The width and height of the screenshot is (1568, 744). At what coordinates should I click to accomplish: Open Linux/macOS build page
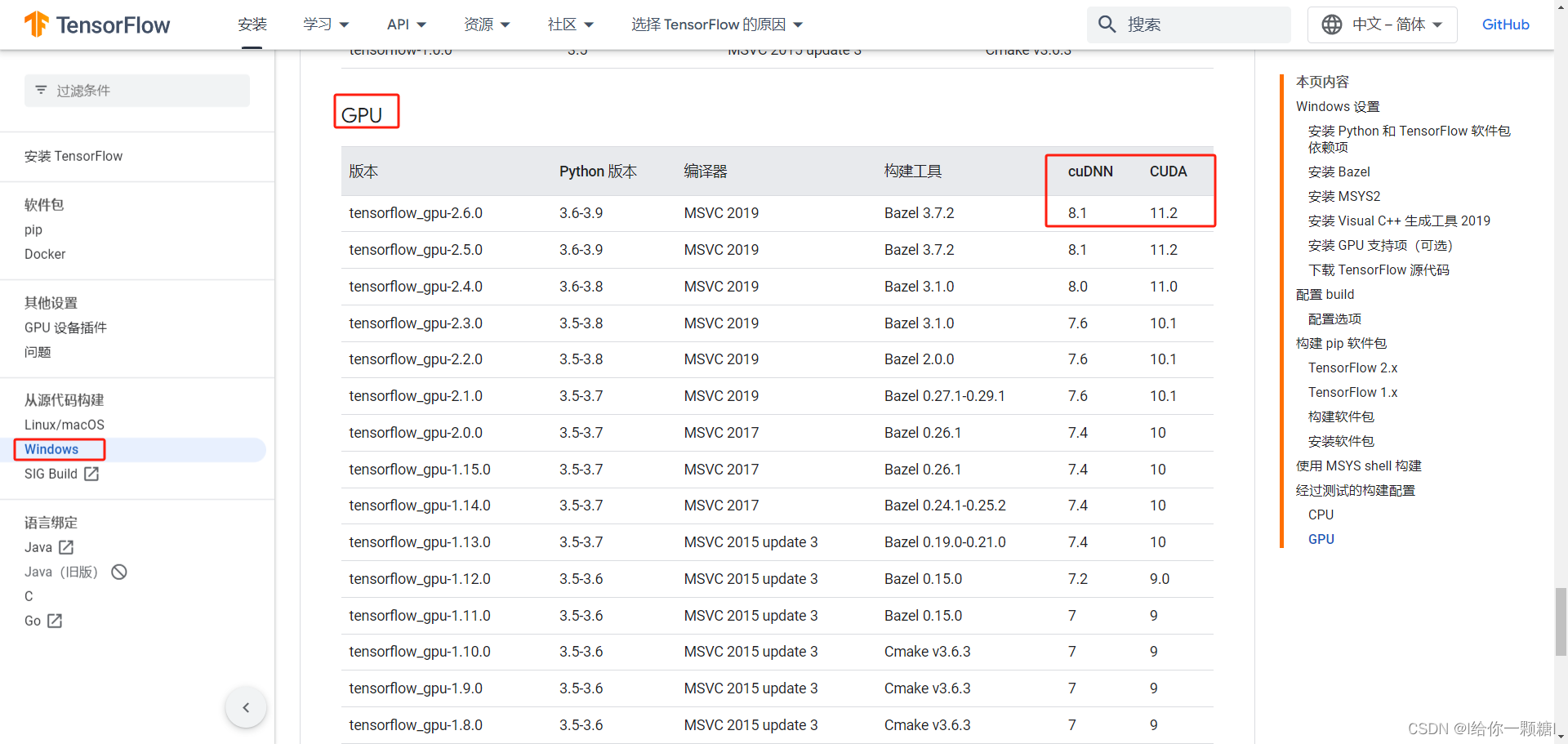coord(65,425)
